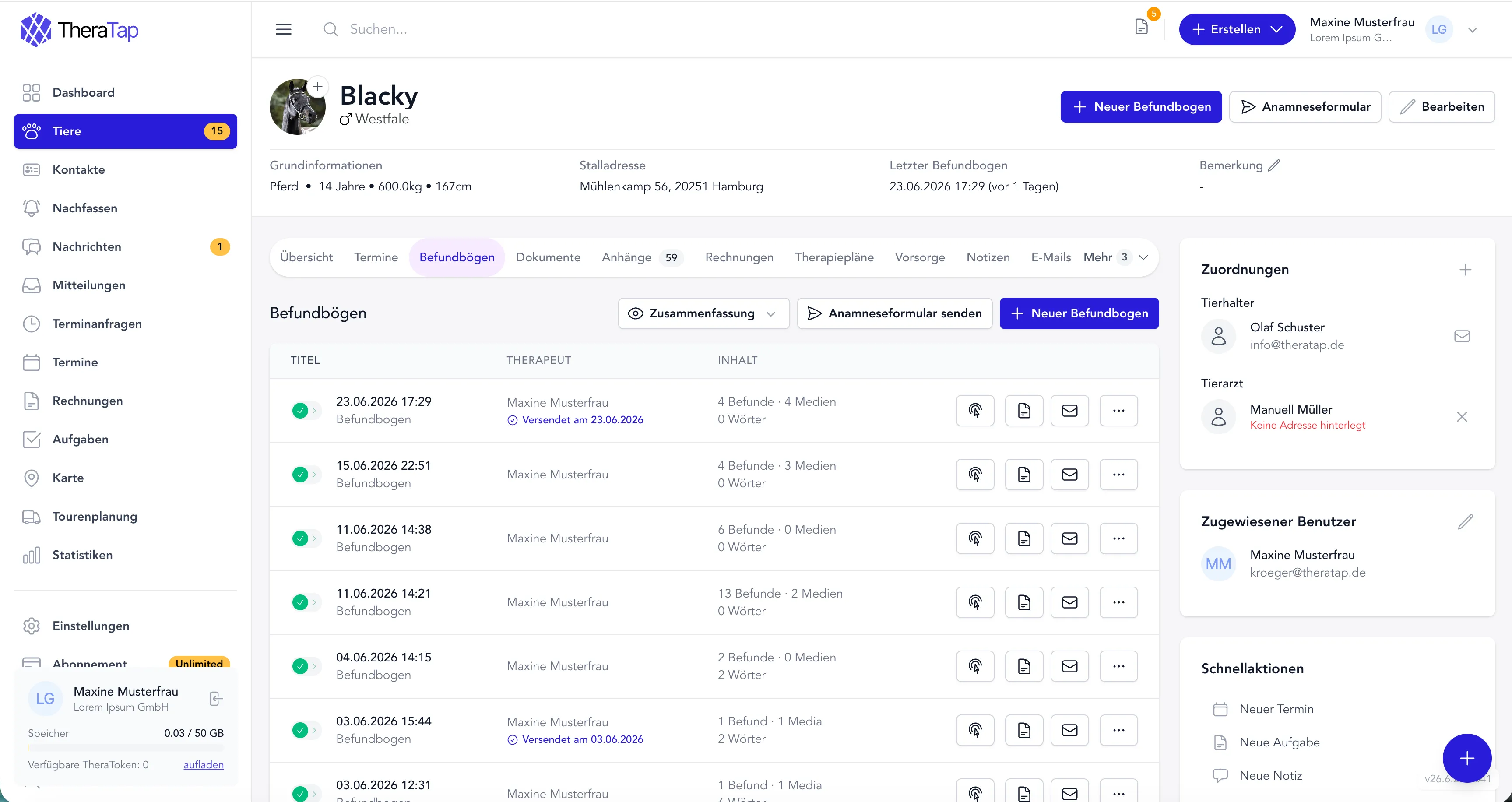Click the aufladen link for TheraToken
1512x802 pixels.
click(x=204, y=764)
